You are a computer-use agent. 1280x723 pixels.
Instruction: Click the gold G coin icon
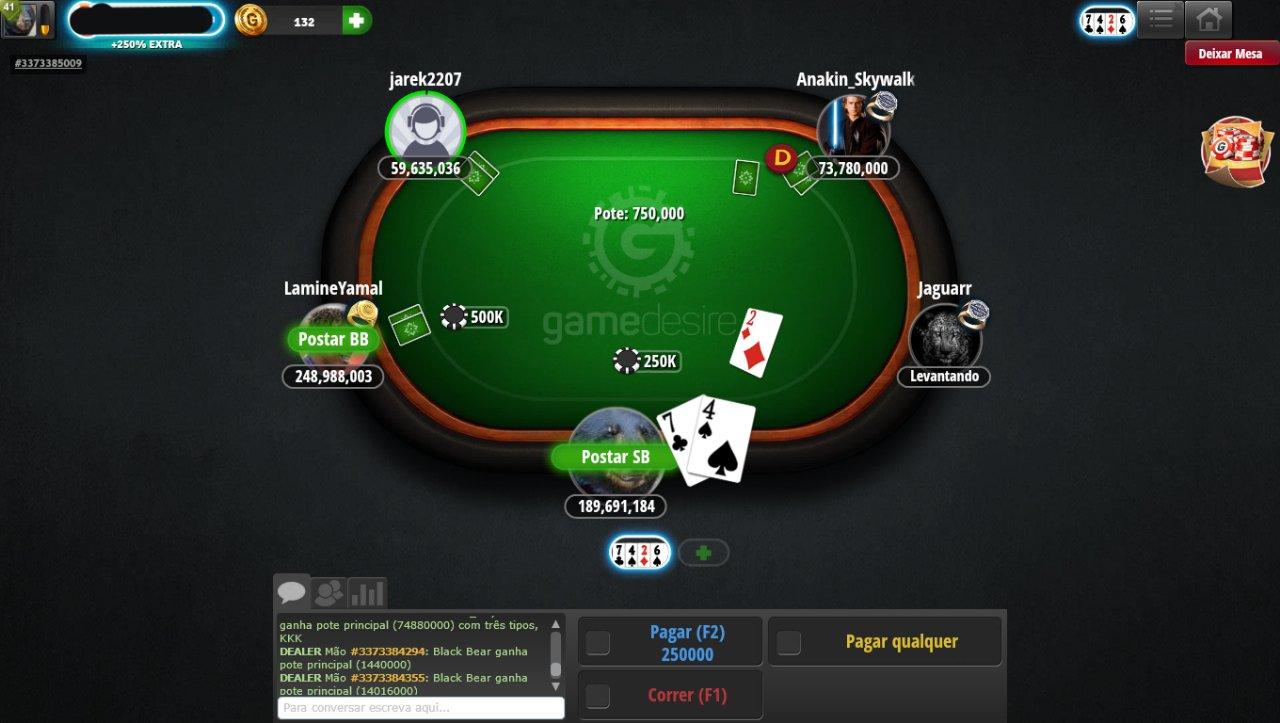251,20
